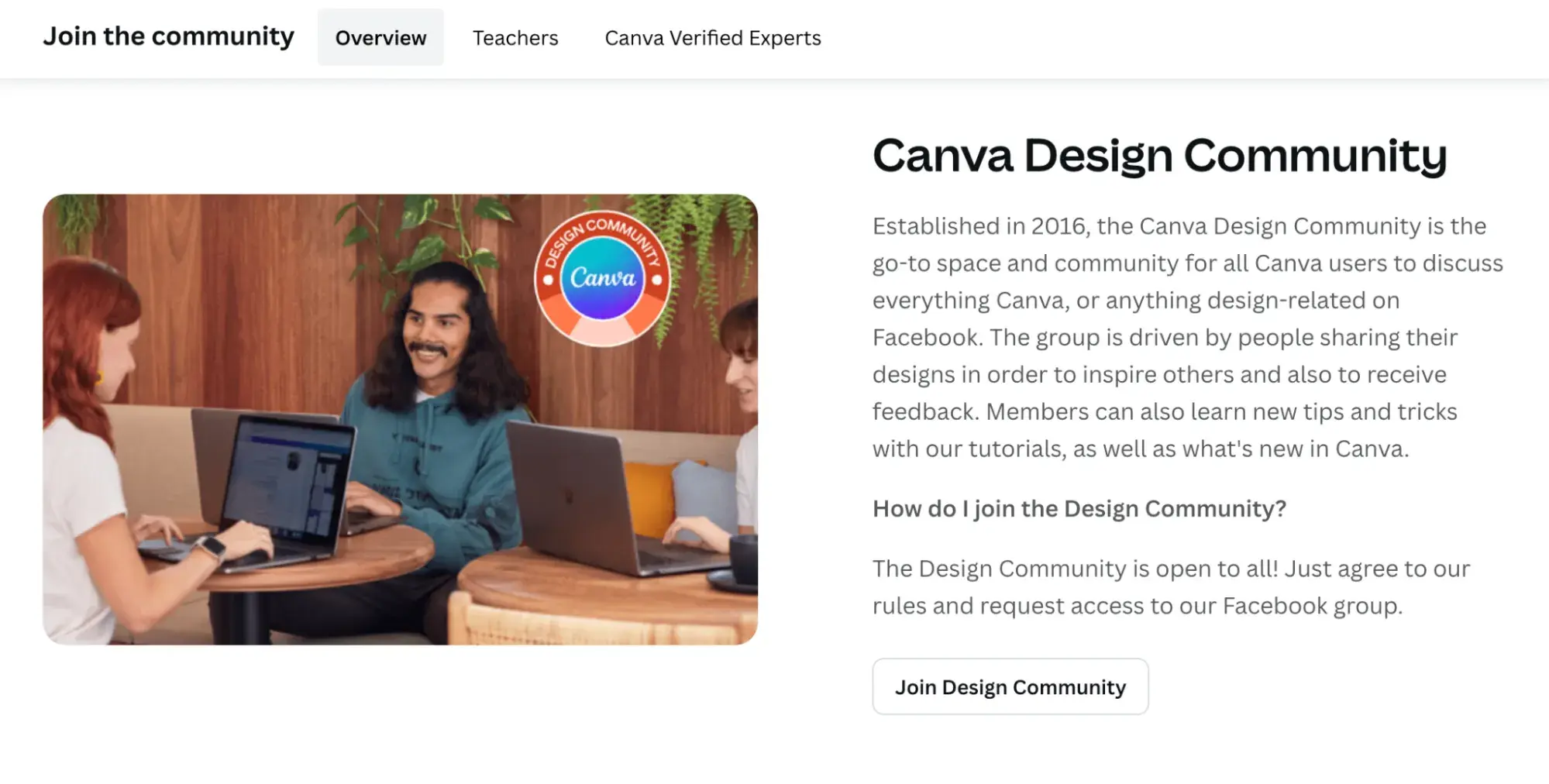
Task: Click the 'The Design Community is open to all!' paragraph
Action: click(1171, 587)
